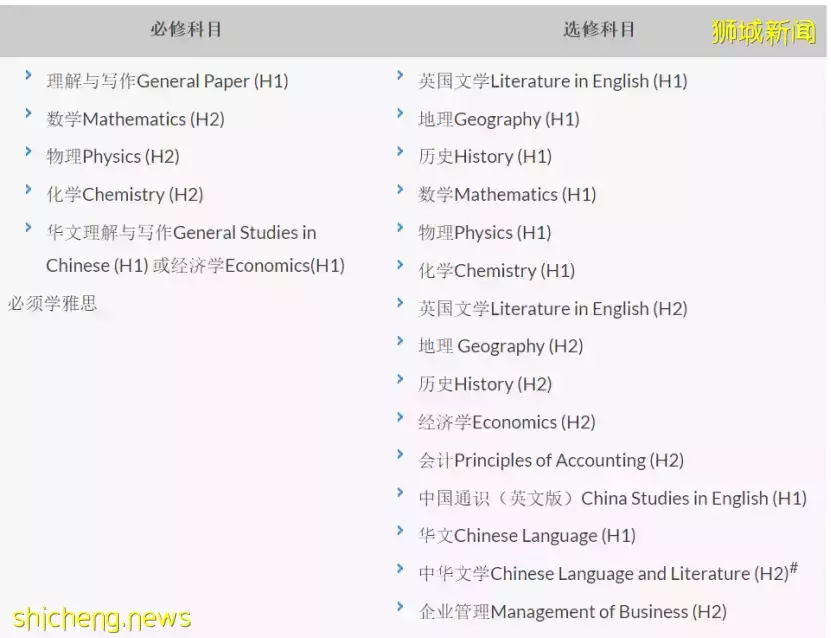This screenshot has width=831, height=638.
Task: Click the chevron before 化学Chemistry (H2)
Action: (29, 190)
